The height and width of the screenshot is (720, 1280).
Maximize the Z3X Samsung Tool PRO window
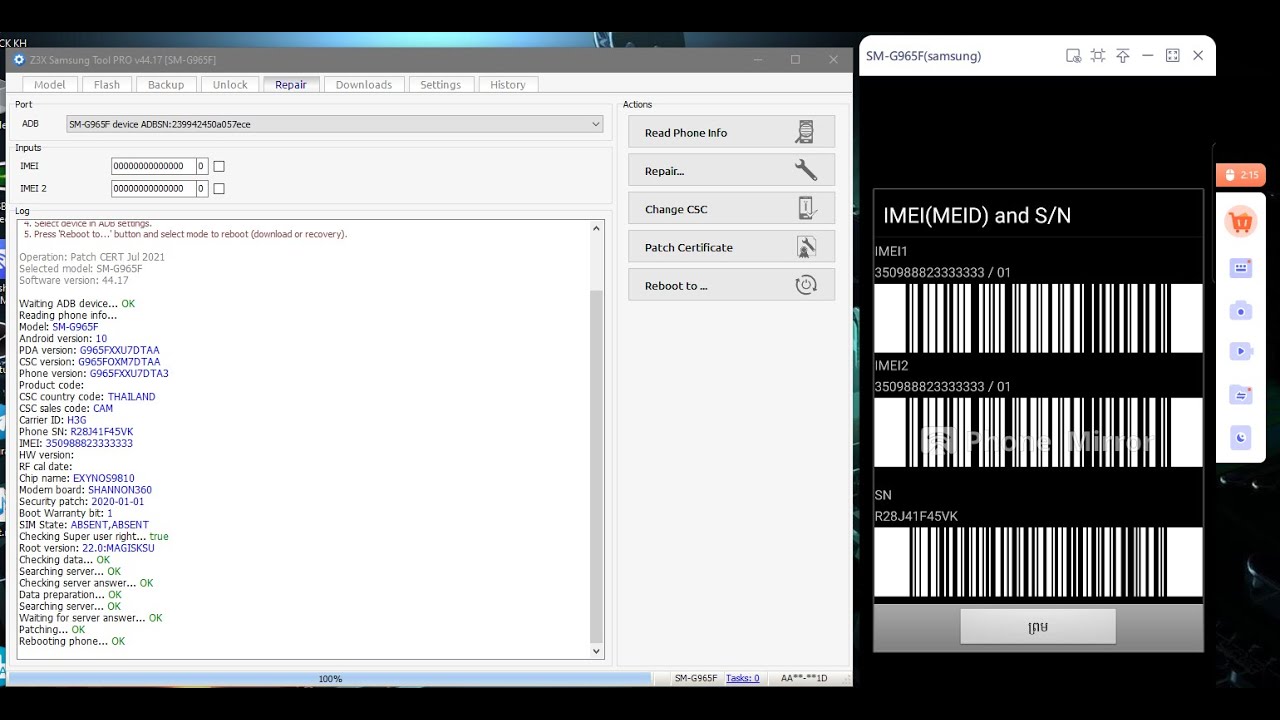click(x=795, y=60)
